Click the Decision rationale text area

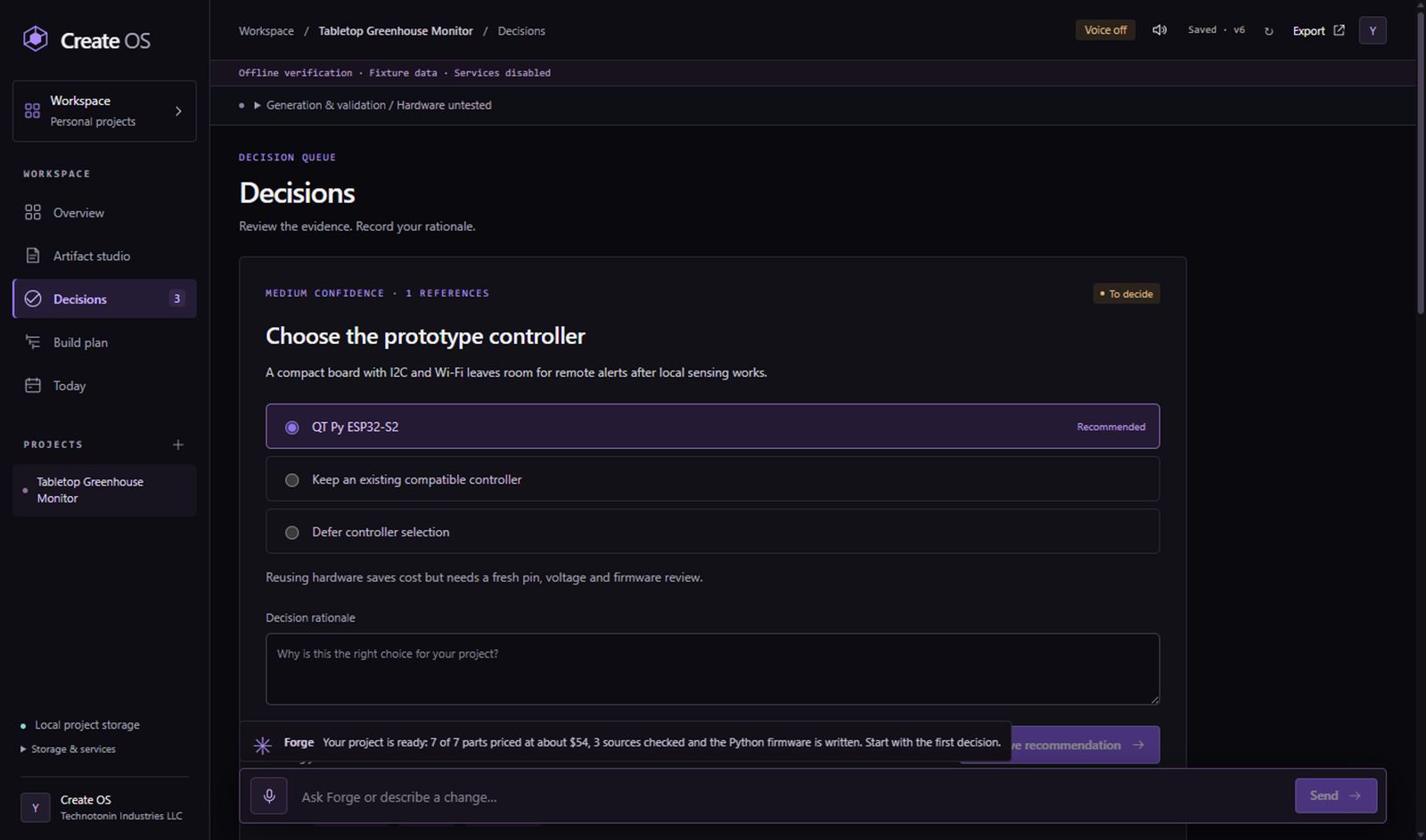712,669
